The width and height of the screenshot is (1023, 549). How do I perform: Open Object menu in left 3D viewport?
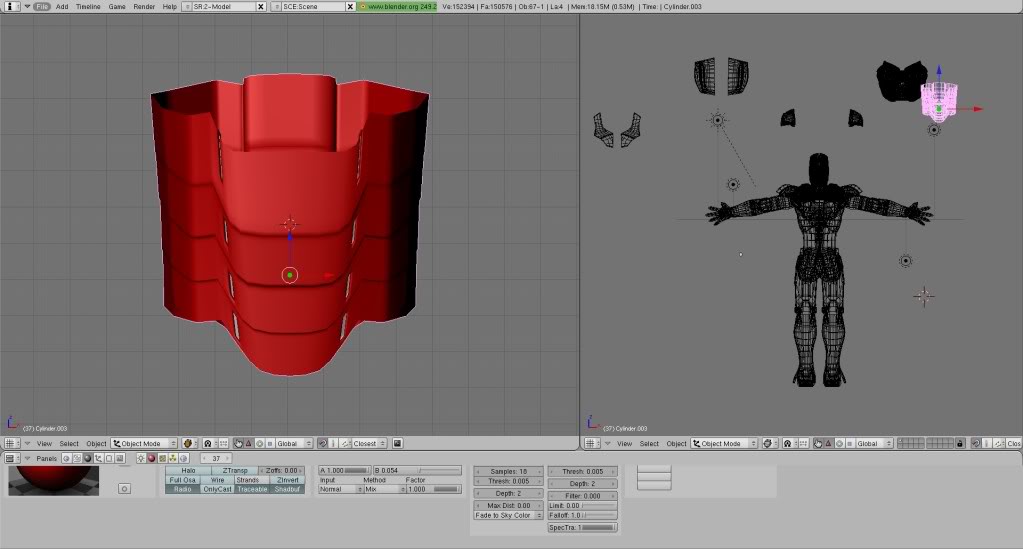(96, 443)
